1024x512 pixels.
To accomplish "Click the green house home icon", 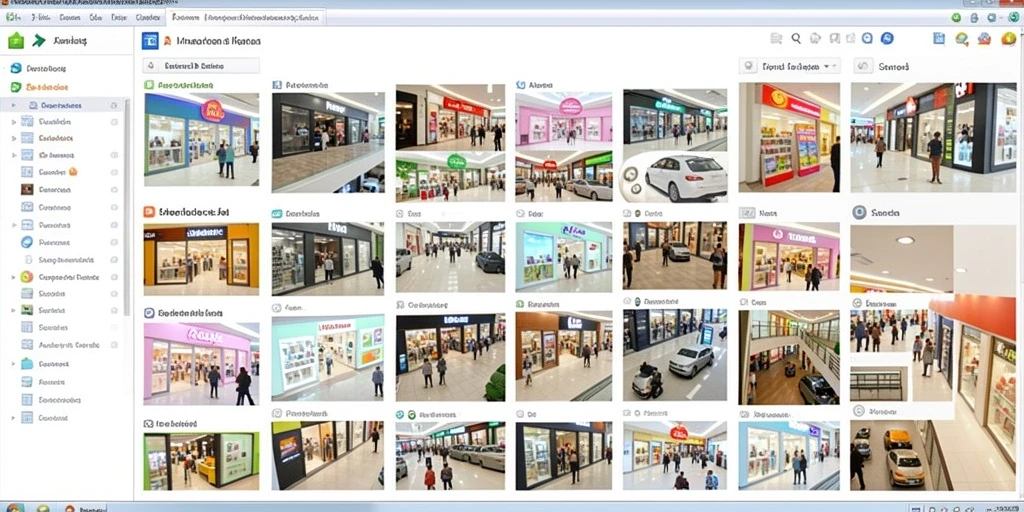I will 16,40.
